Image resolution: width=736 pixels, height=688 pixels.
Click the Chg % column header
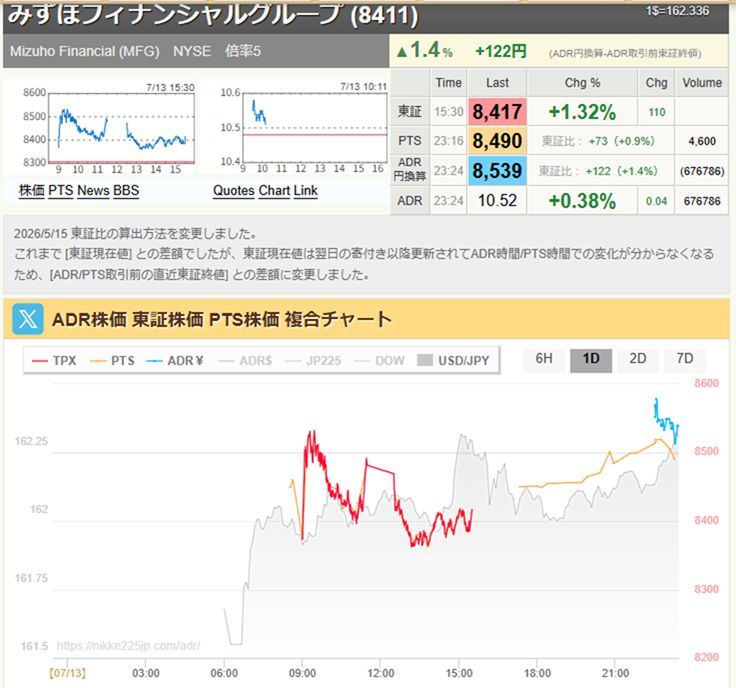point(582,83)
